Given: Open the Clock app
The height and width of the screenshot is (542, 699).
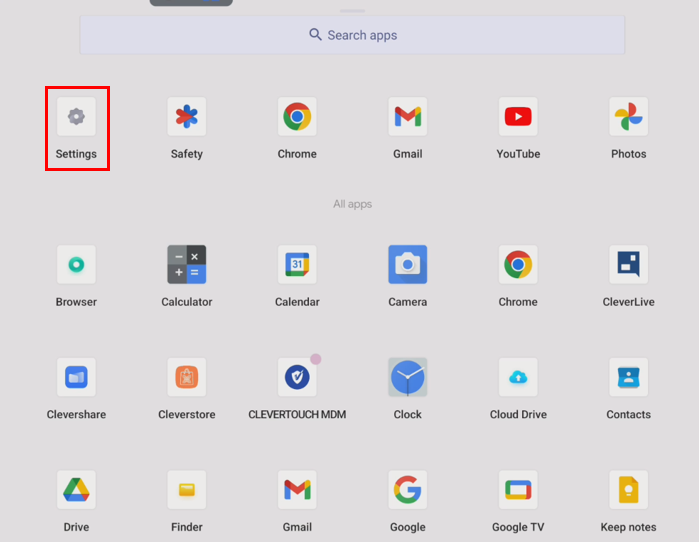Looking at the screenshot, I should (x=407, y=378).
